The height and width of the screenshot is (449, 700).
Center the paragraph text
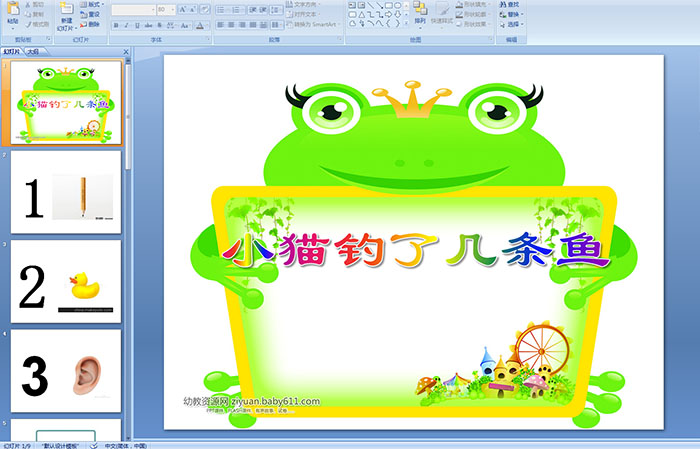click(x=231, y=25)
